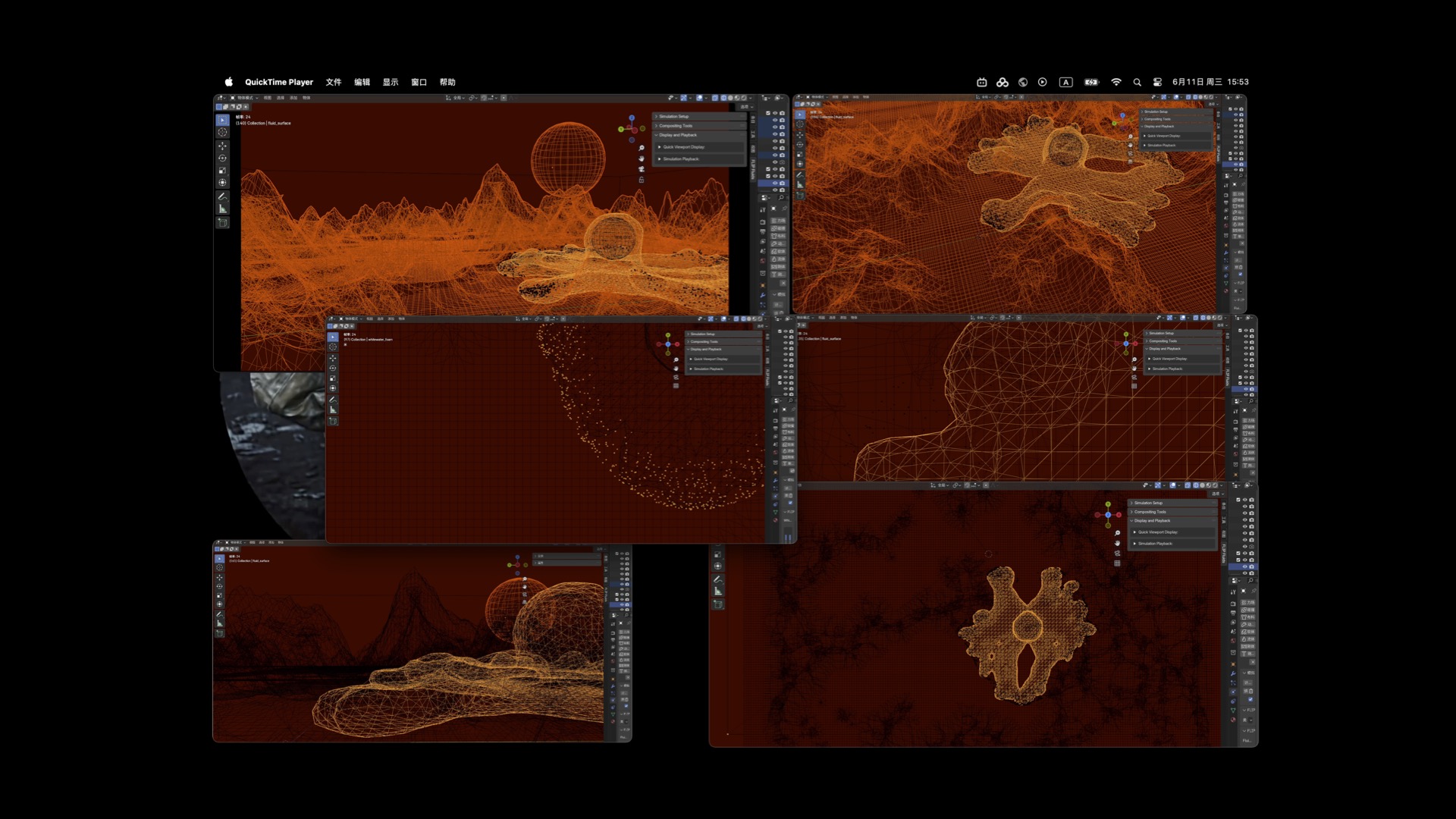Image resolution: width=1456 pixels, height=819 pixels.
Task: Expand Compositing Tools panel in bottom-right viewport
Action: pyautogui.click(x=1150, y=512)
